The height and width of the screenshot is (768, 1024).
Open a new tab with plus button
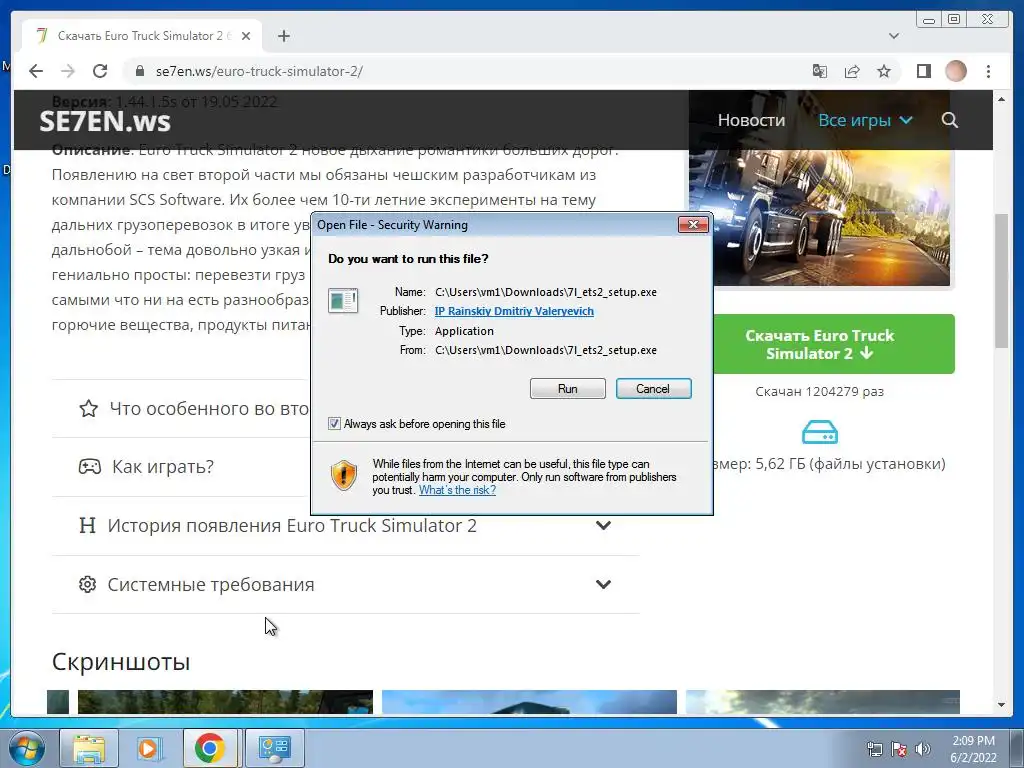[283, 36]
